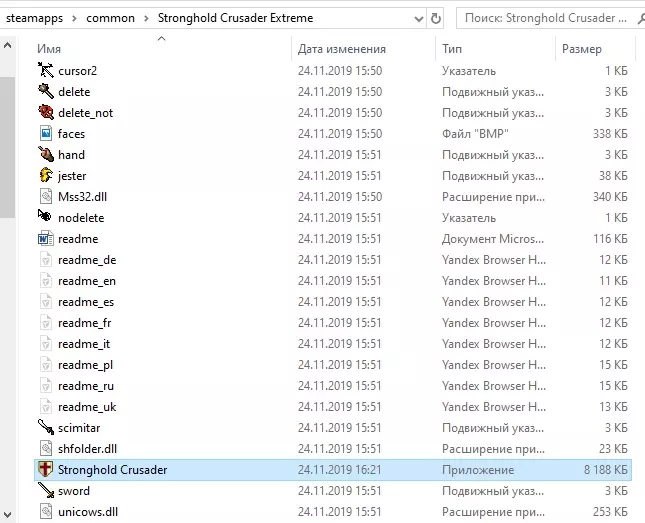Click the 253 КБ size cell

(610, 512)
